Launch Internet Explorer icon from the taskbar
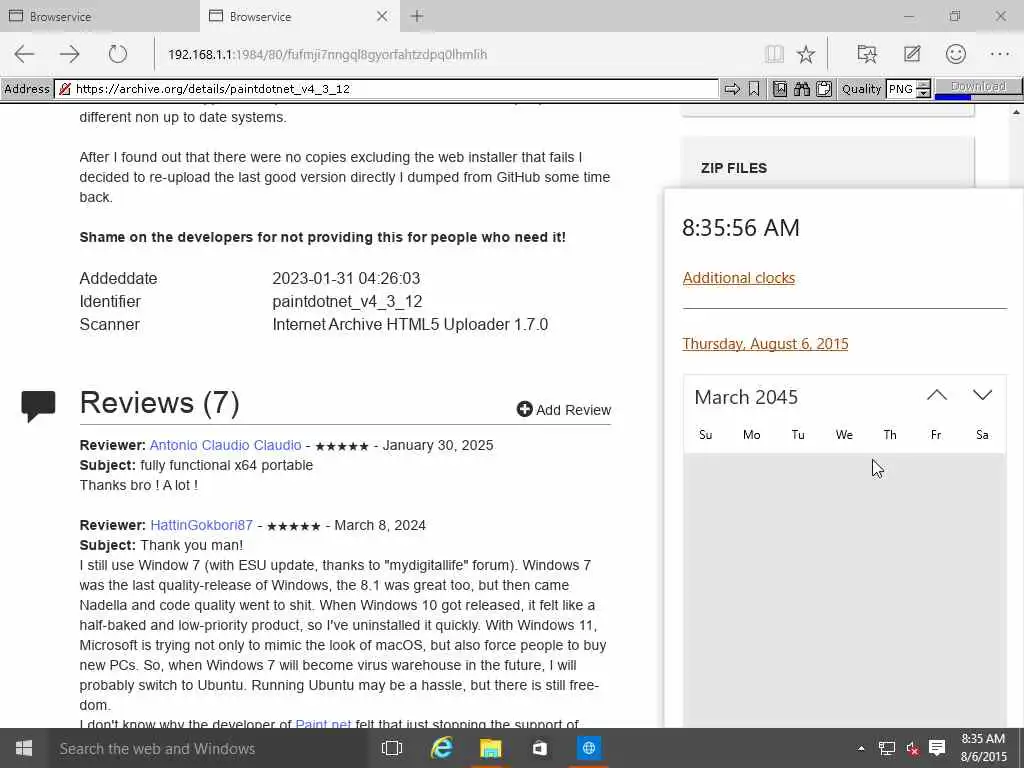Image resolution: width=1024 pixels, height=768 pixels. [x=441, y=748]
